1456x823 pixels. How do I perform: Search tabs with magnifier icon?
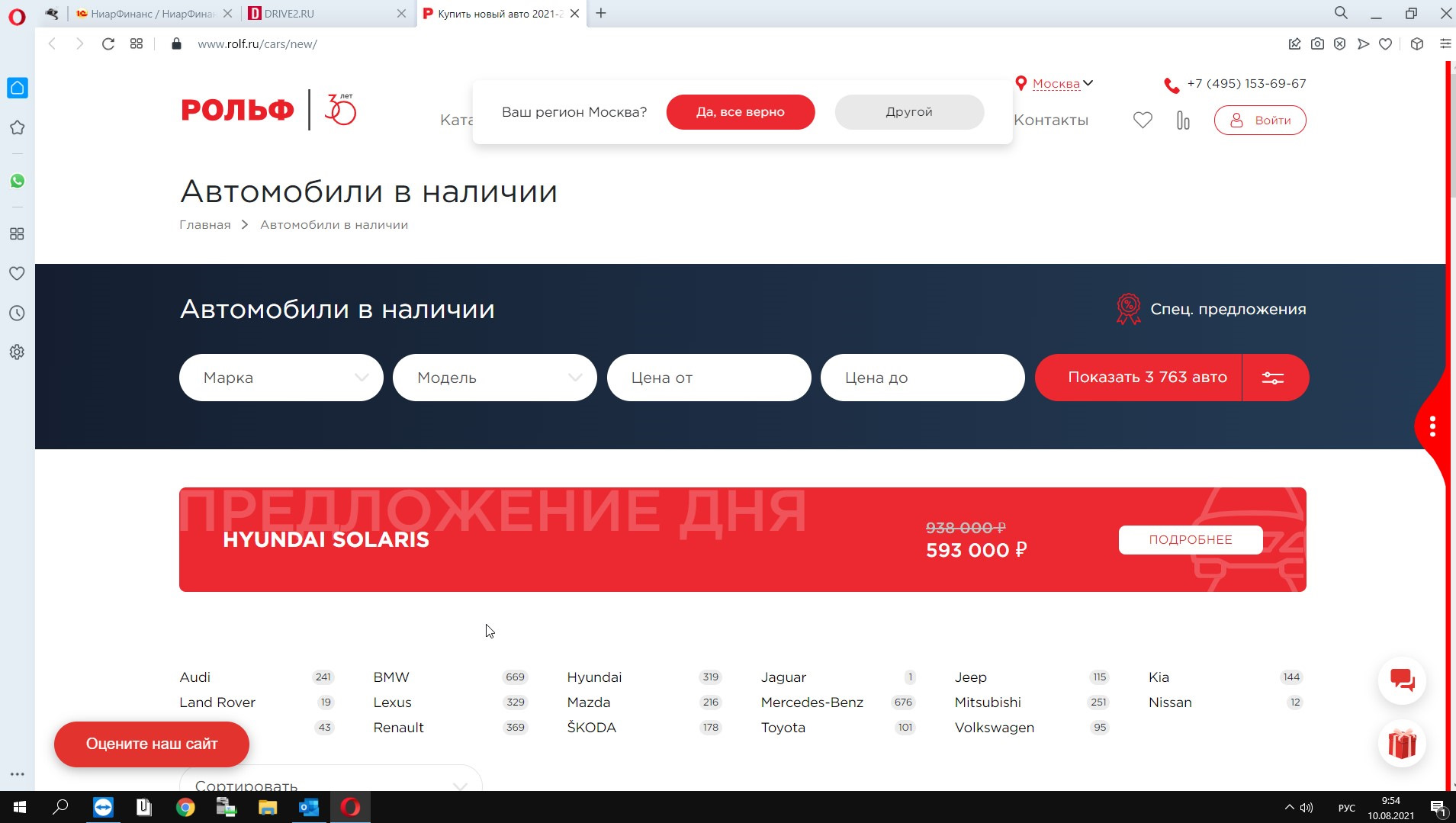tap(1341, 13)
